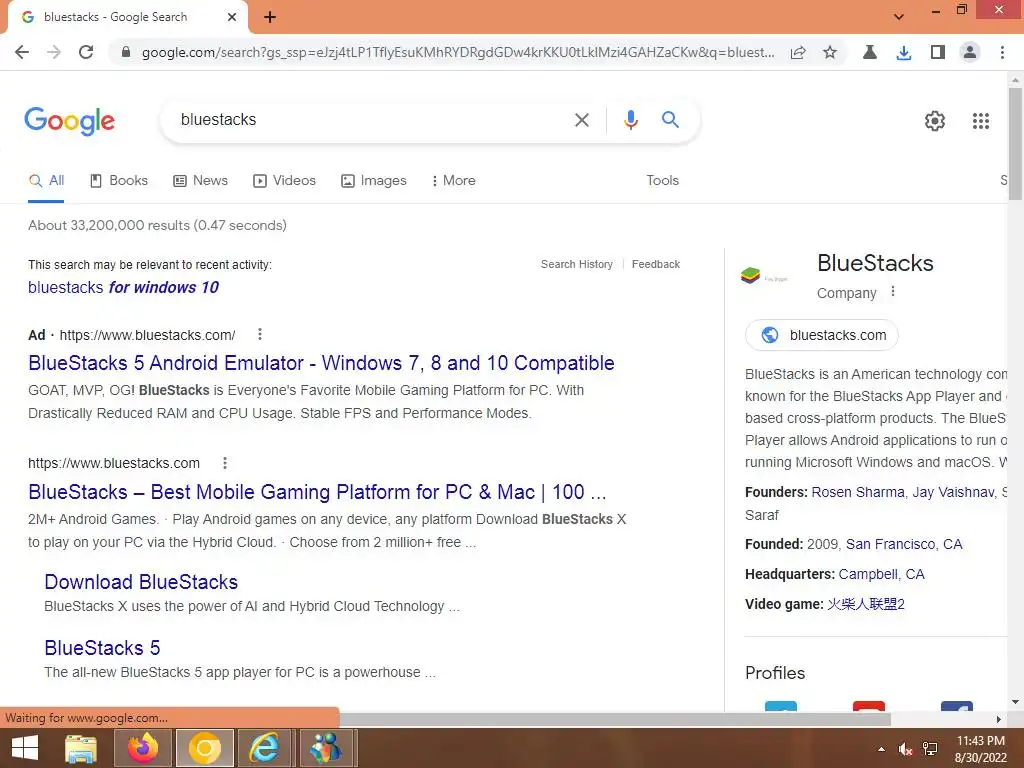Image resolution: width=1024 pixels, height=768 pixels.
Task: Launch Firefox from taskbar
Action: coord(143,748)
